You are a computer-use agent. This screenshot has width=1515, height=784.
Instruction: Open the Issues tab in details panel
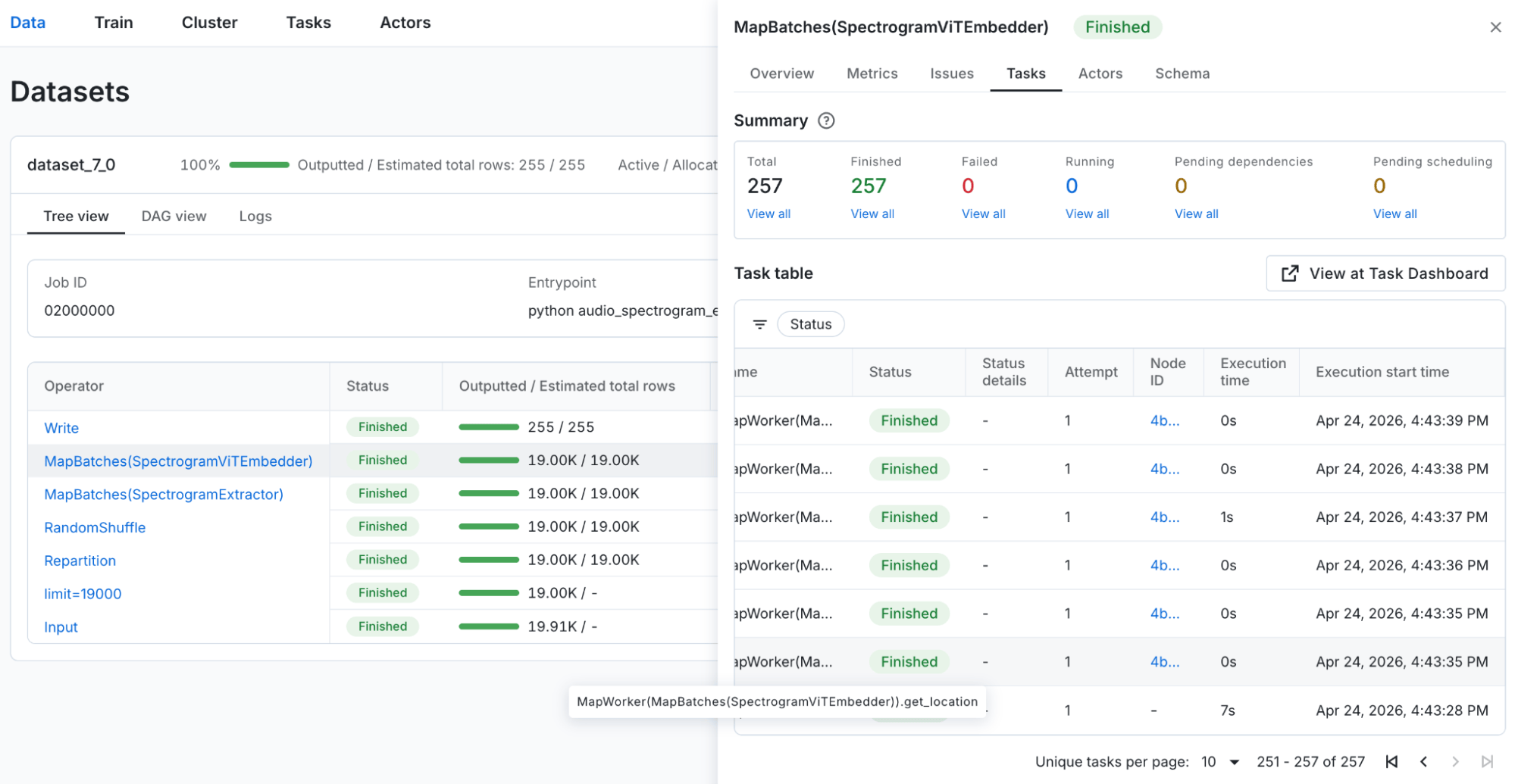[x=952, y=73]
